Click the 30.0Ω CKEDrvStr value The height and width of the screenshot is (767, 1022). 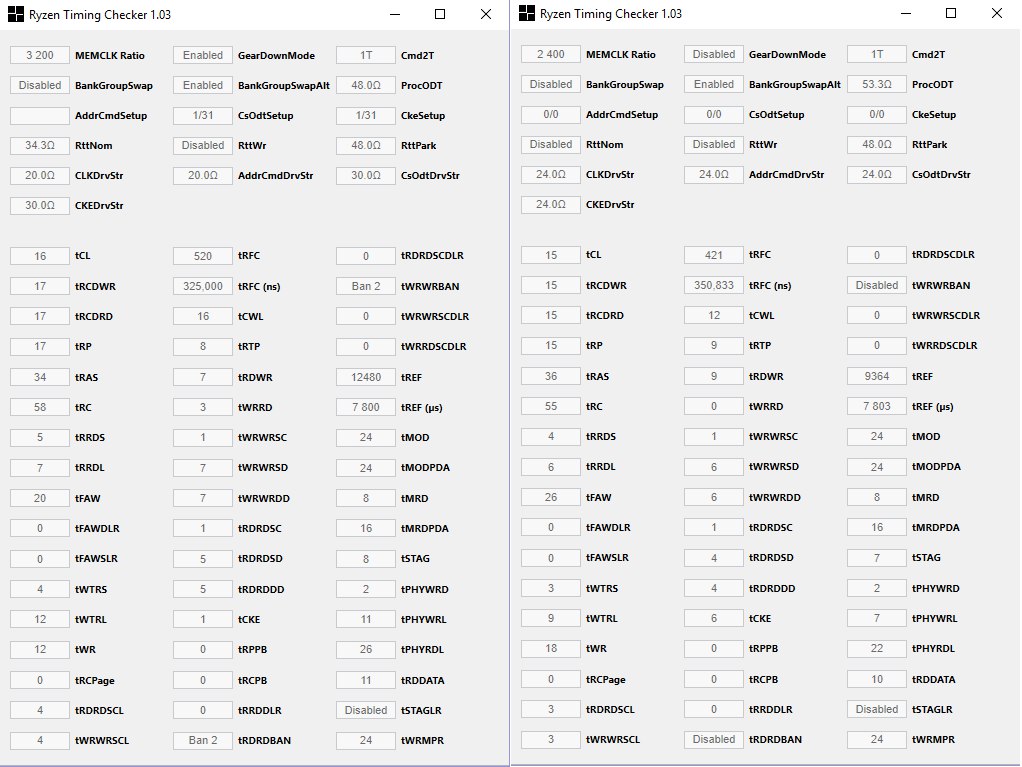click(x=40, y=205)
